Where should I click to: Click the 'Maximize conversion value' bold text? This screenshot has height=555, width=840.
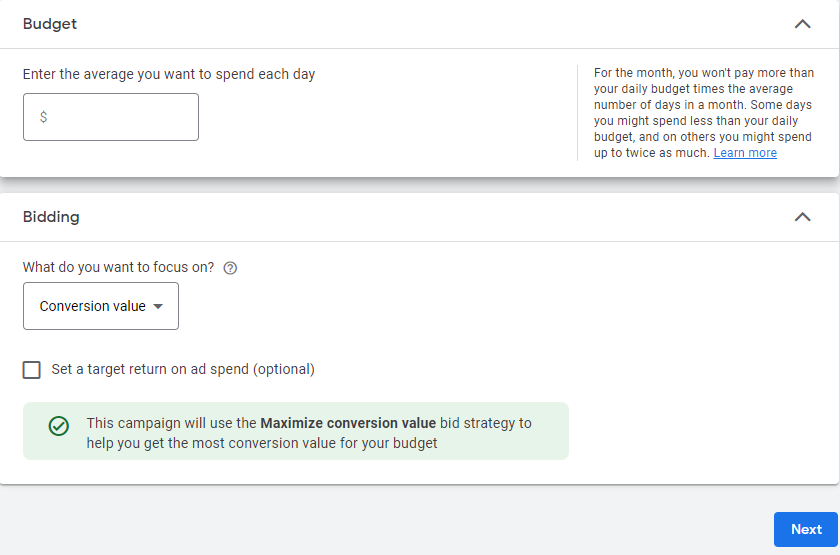click(x=348, y=423)
